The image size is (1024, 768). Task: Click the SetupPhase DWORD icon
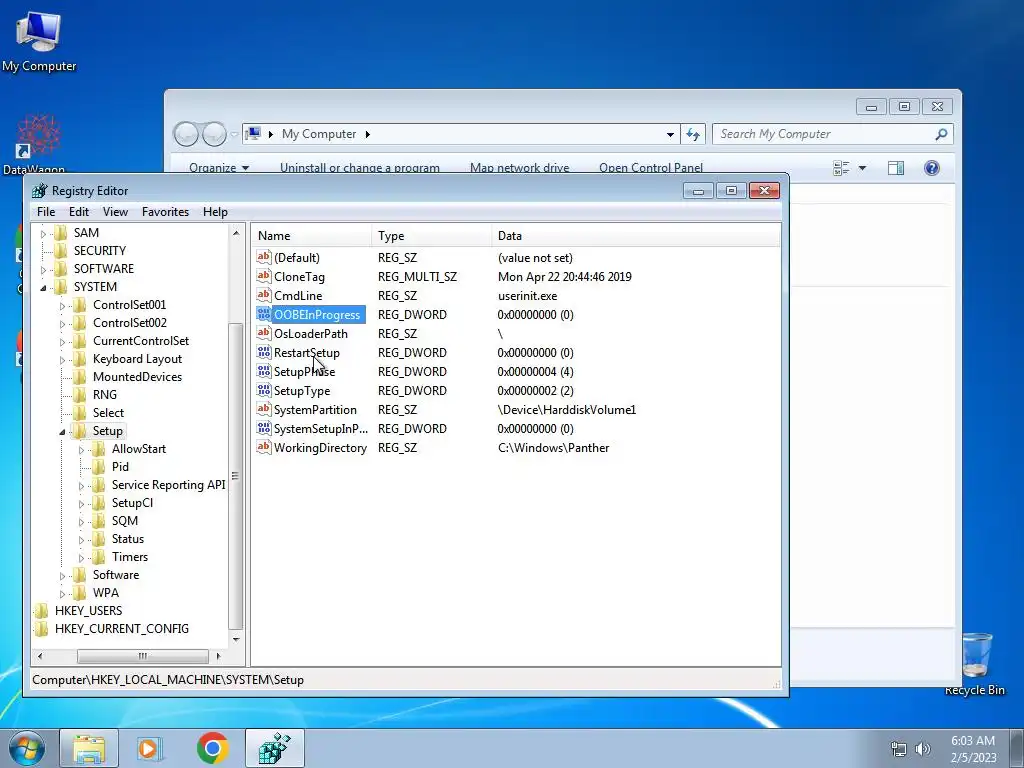(264, 372)
